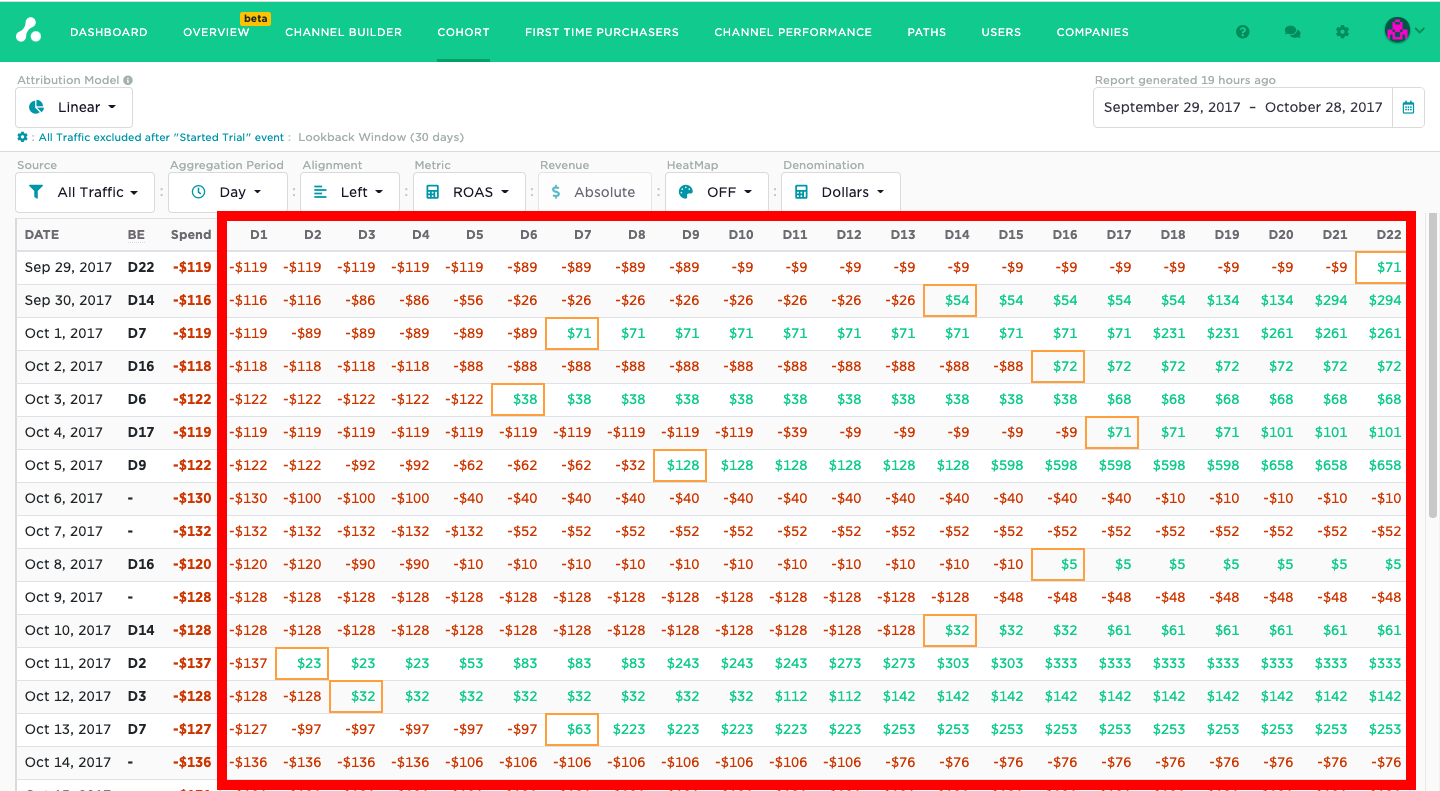This screenshot has width=1440, height=791.
Task: Click highlighted $38 cell in Oct 3 row
Action: (x=518, y=399)
